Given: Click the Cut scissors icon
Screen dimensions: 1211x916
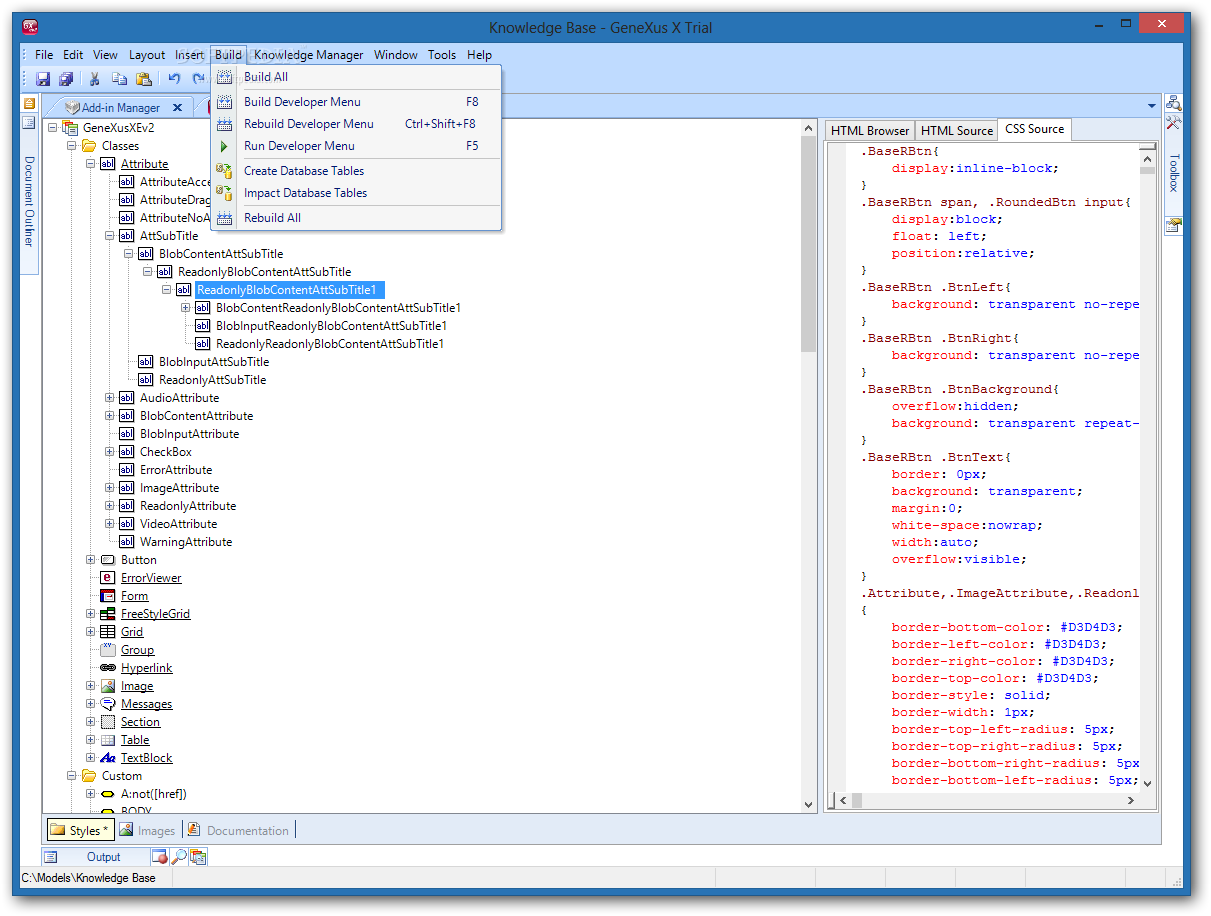Looking at the screenshot, I should [x=95, y=79].
